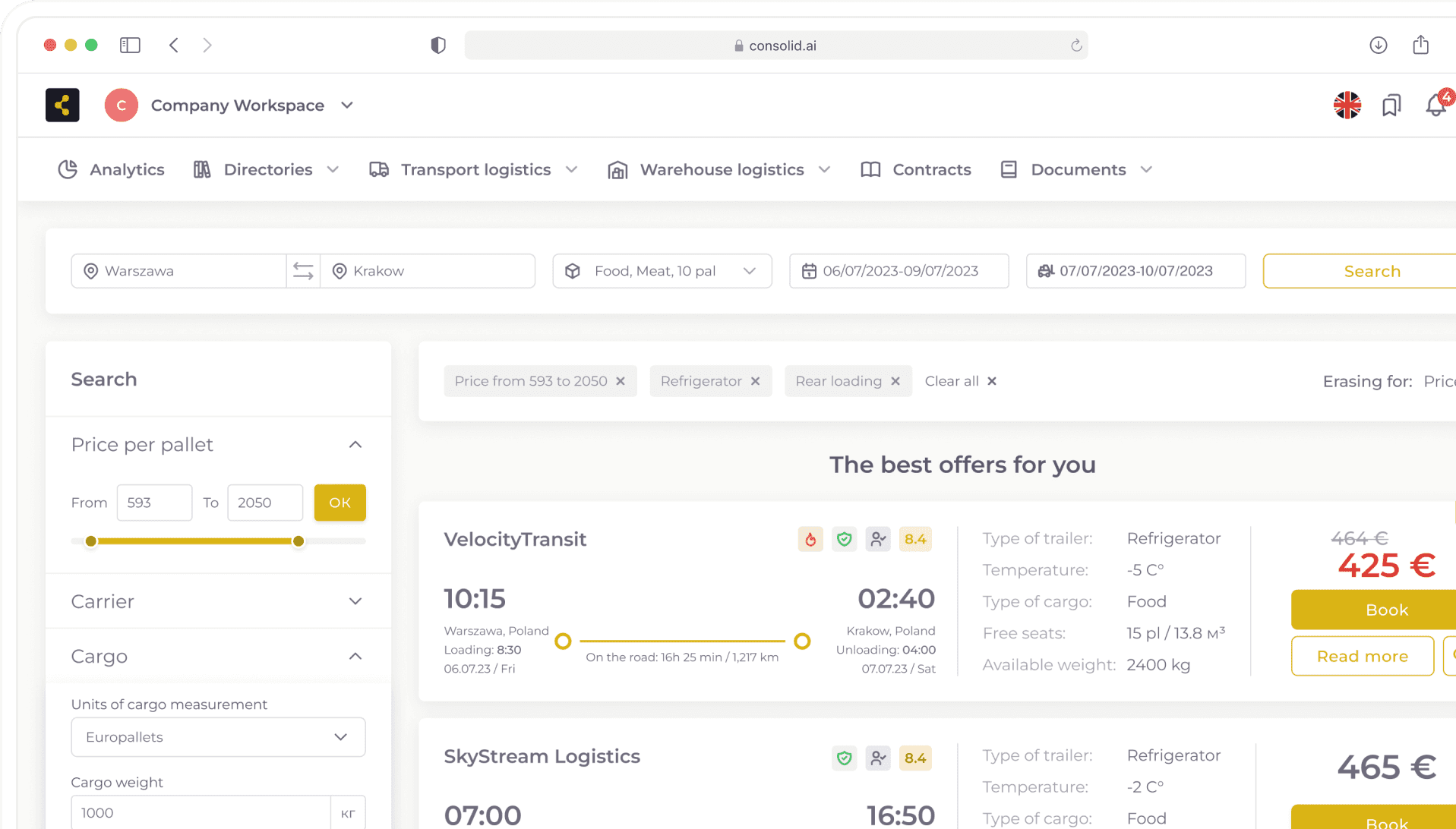Open the Transport logistics menu
Viewport: 1456px width, 829px height.
475,169
